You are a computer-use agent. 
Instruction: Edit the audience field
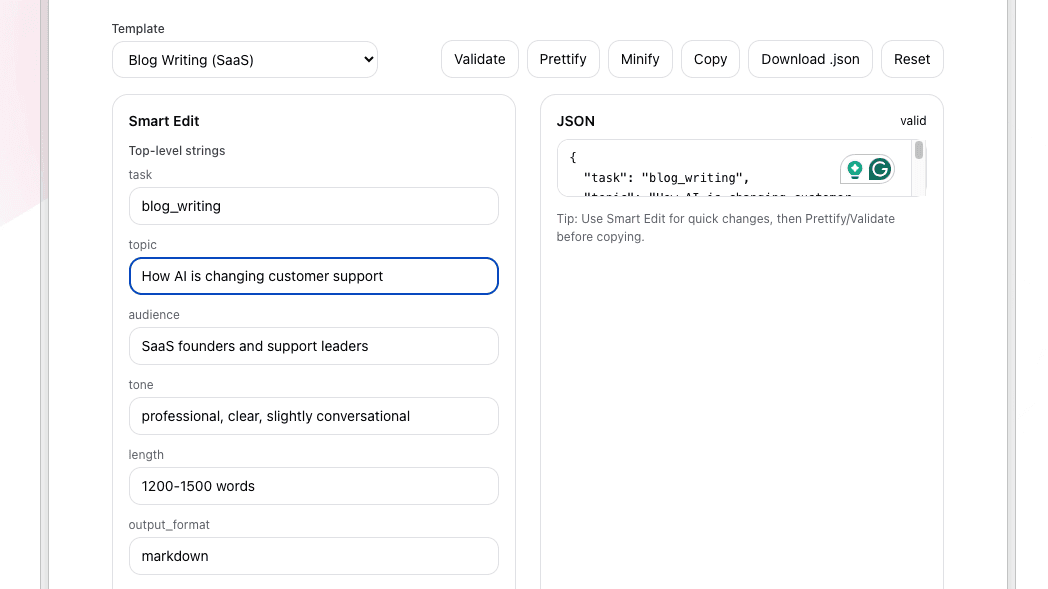[313, 346]
